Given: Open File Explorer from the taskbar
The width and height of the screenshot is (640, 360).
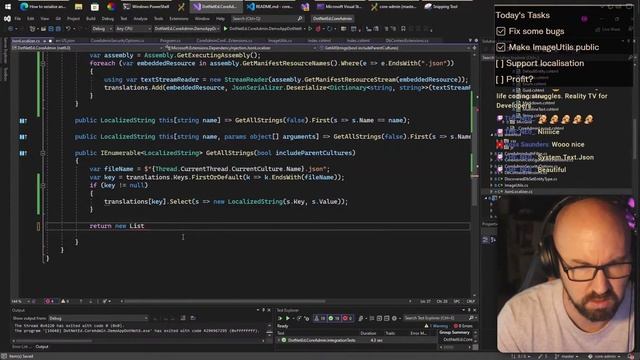Looking at the screenshot, I should pos(78,7).
